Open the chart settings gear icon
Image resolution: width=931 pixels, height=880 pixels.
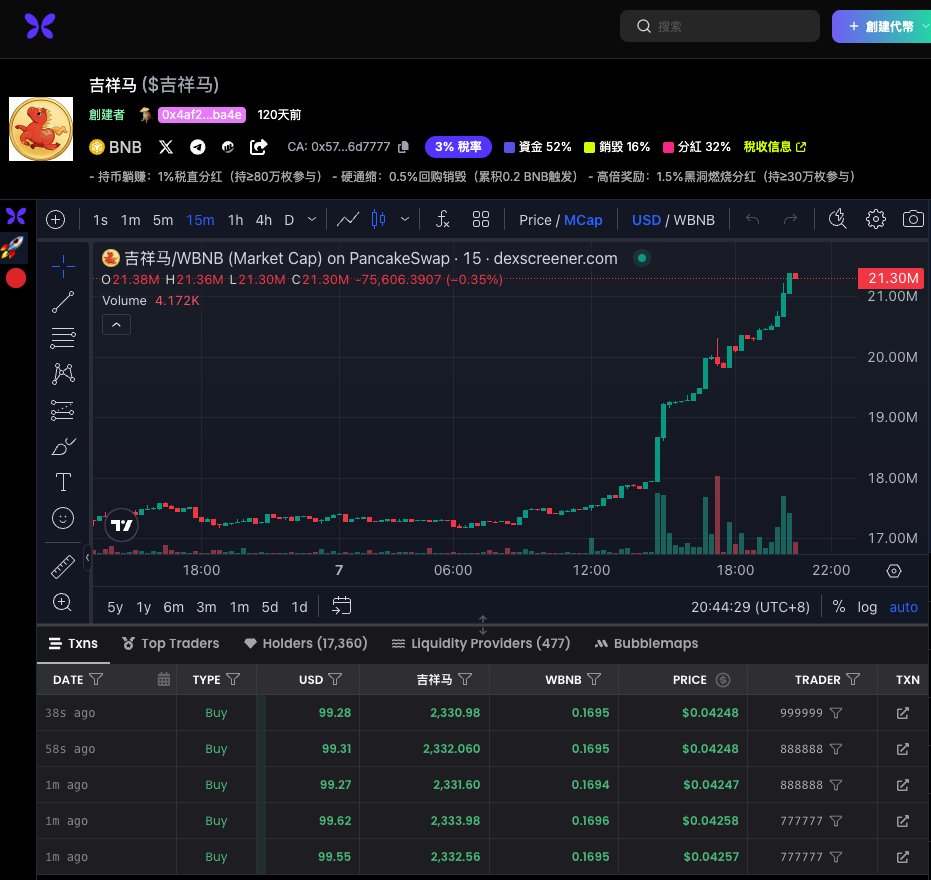tap(876, 220)
